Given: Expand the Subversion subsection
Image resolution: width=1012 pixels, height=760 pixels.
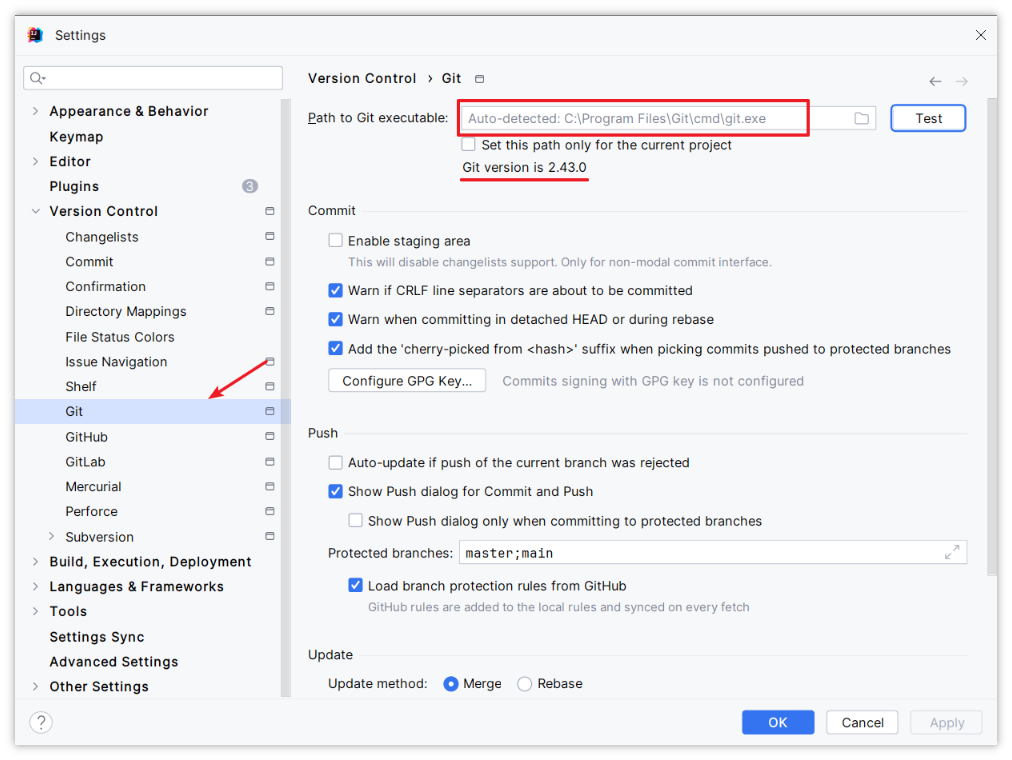Looking at the screenshot, I should [x=52, y=536].
